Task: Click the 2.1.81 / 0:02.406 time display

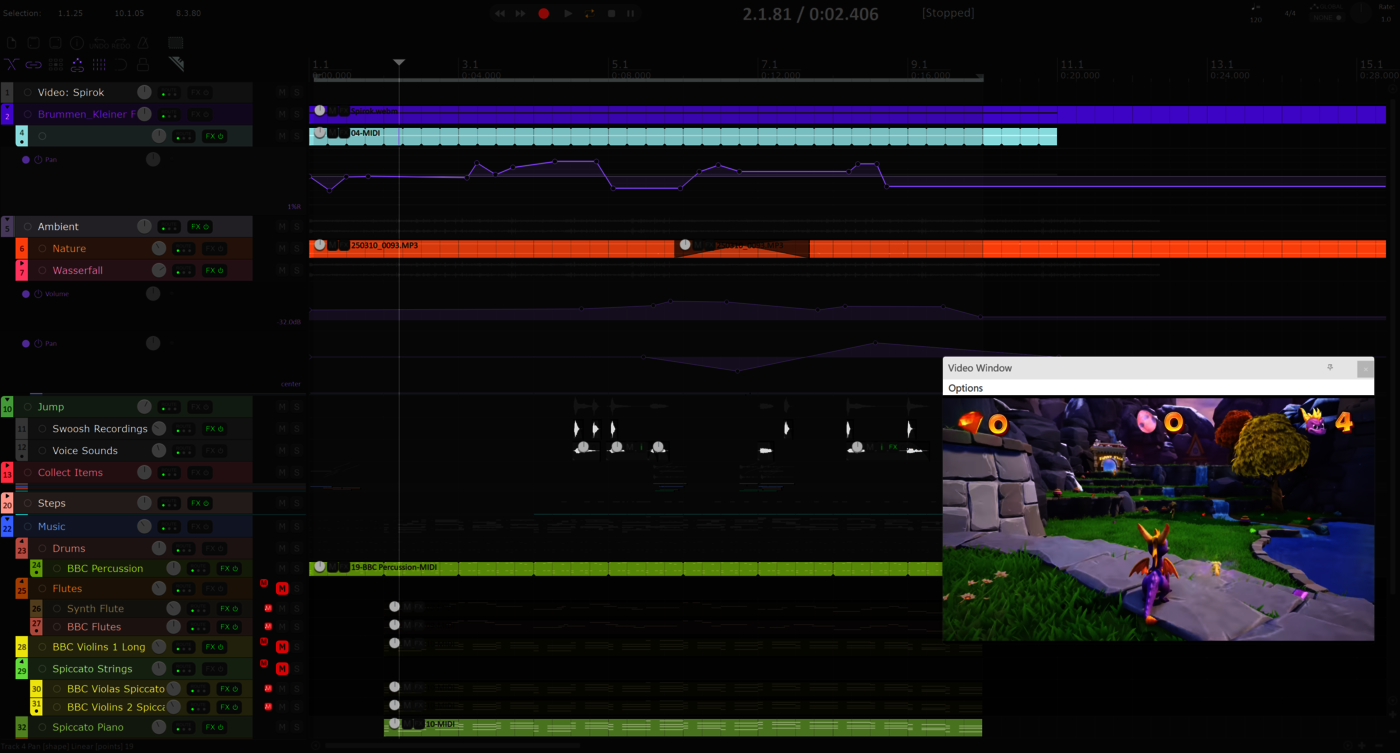Action: (810, 14)
